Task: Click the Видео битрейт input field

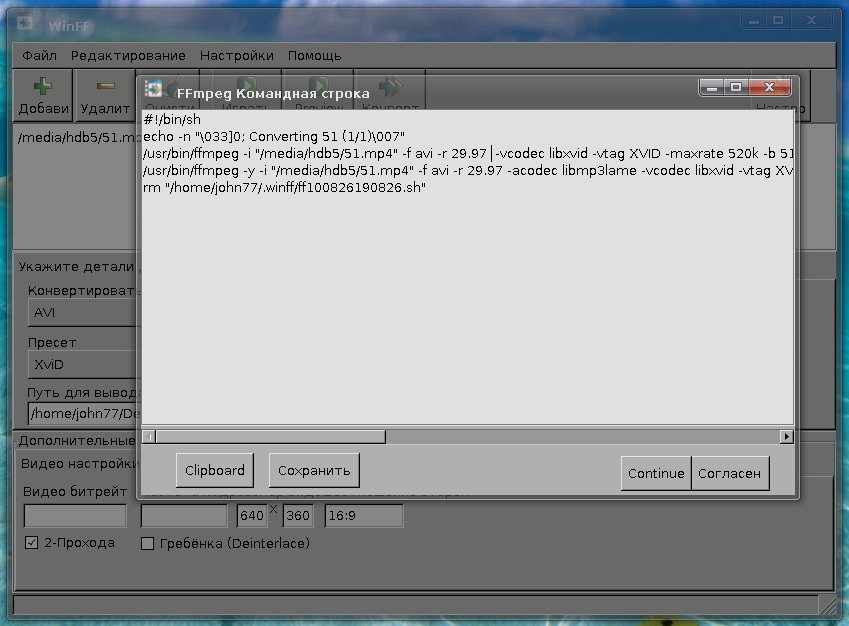Action: click(x=75, y=516)
